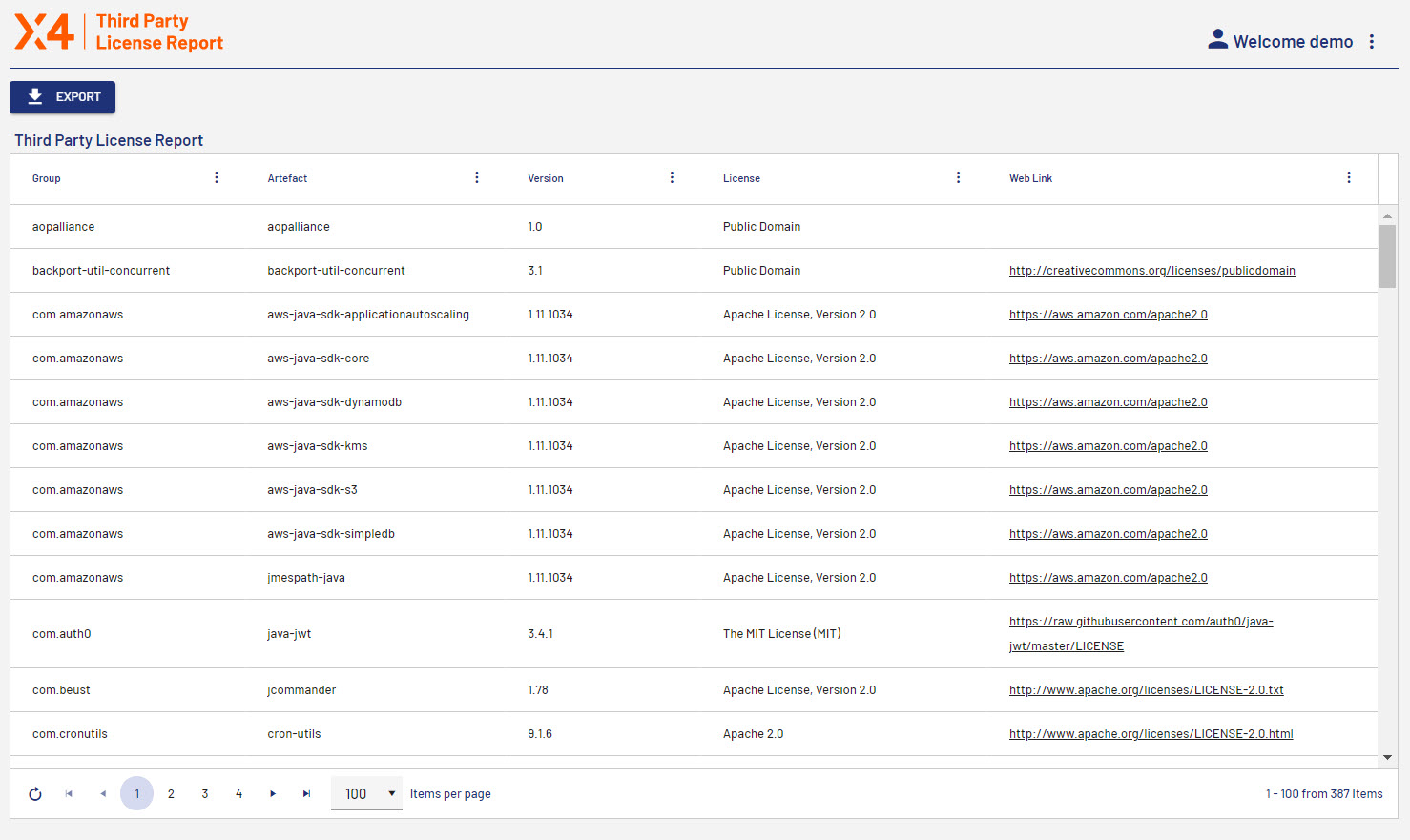Open the creativecommons publicdomain link
The image size is (1410, 840).
point(1151,271)
